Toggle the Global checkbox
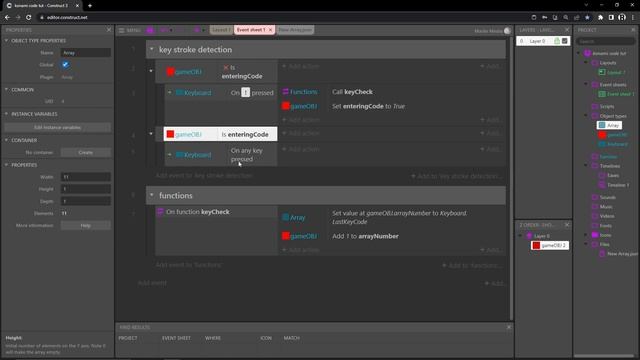This screenshot has width=640, height=360. click(x=65, y=64)
